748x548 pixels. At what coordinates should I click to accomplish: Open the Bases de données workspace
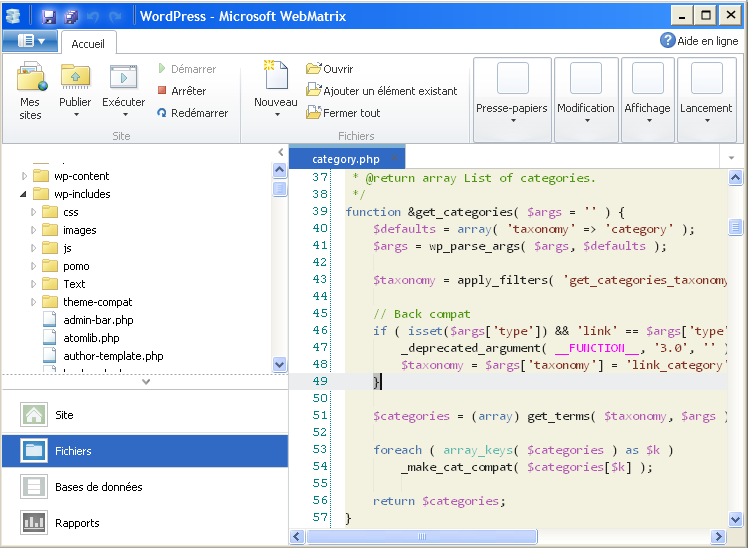tap(98, 487)
